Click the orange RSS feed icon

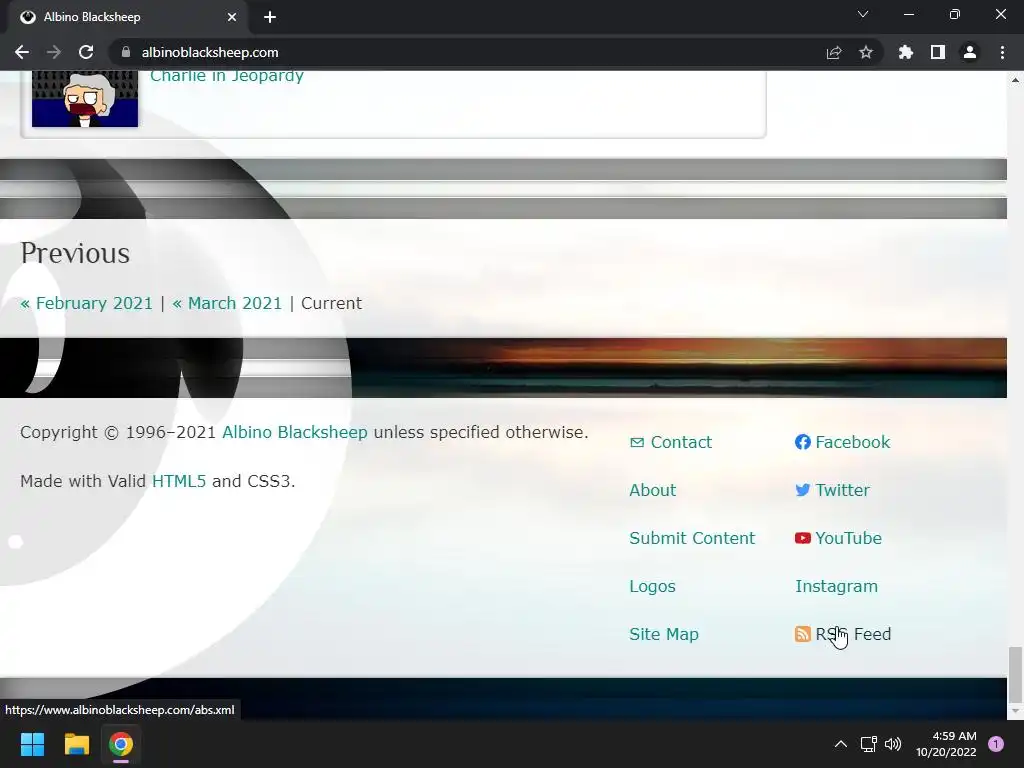[x=803, y=634]
